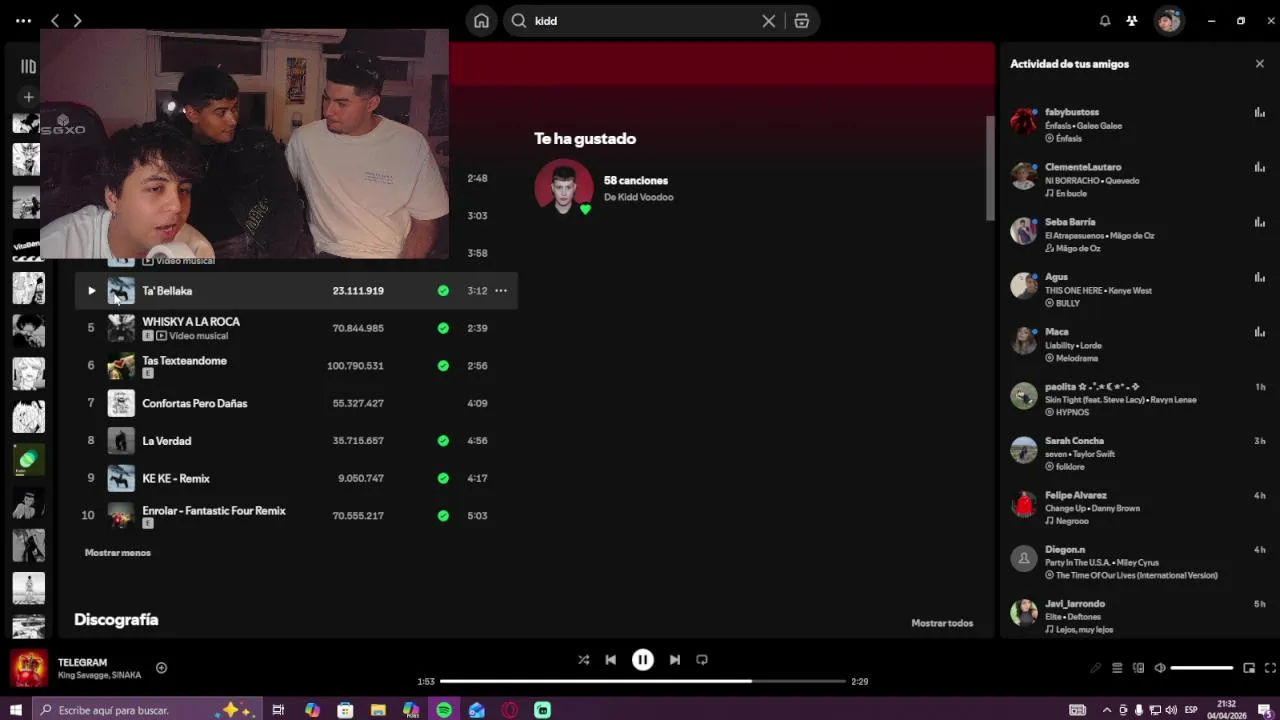Open ClementeLautaro friend activity entry
Image resolution: width=1280 pixels, height=720 pixels.
click(x=1138, y=180)
